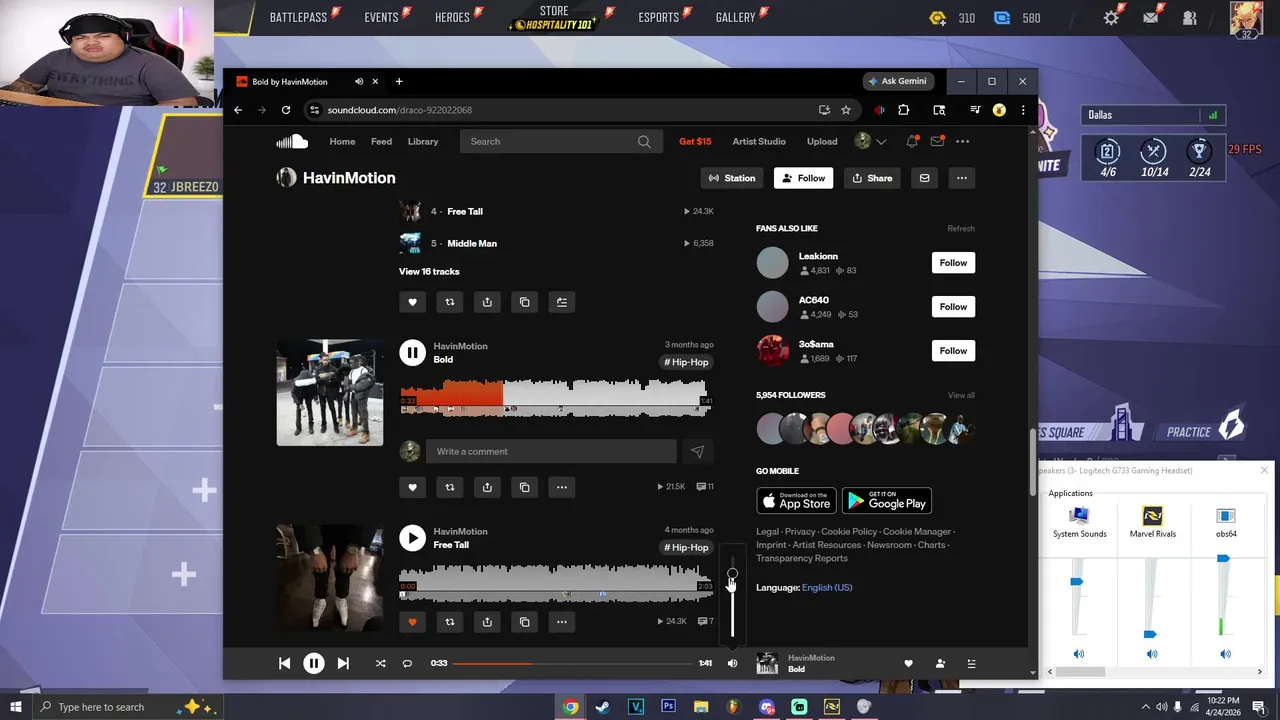
Task: Mute the browser tab via speaker icon
Action: click(x=359, y=82)
